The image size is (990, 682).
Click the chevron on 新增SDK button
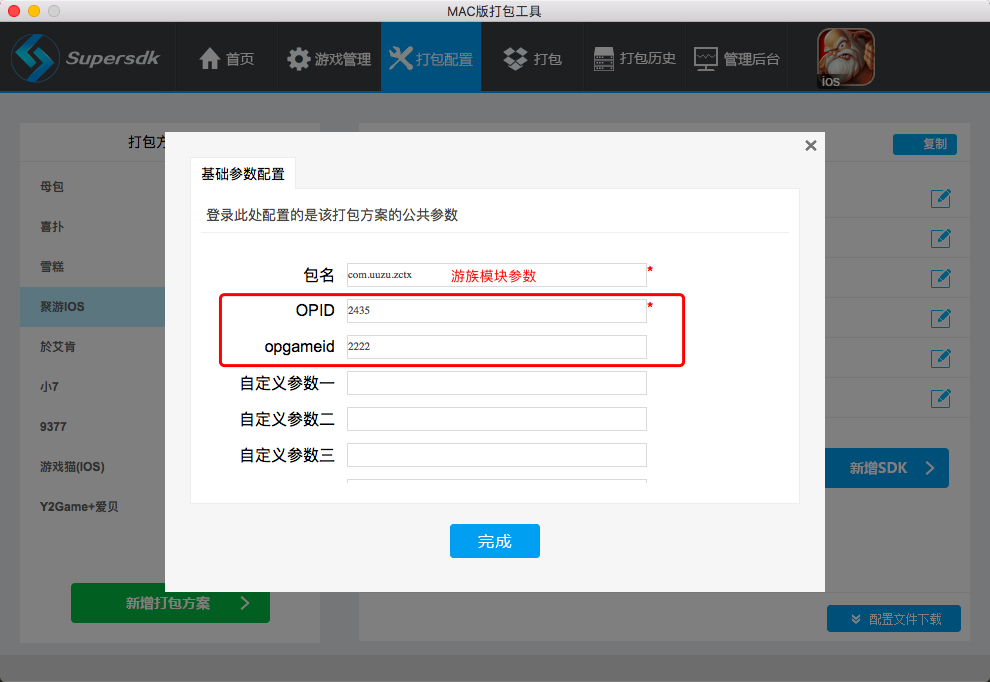930,468
